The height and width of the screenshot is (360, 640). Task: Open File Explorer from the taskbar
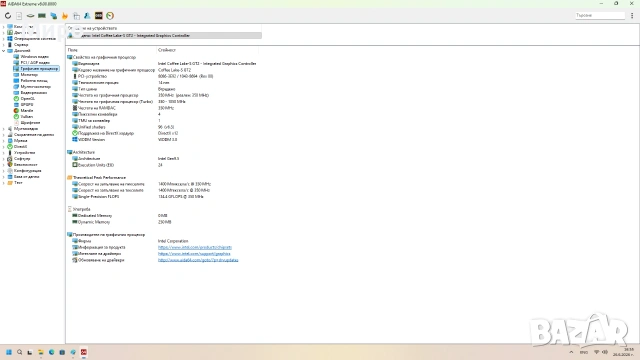coord(41,352)
